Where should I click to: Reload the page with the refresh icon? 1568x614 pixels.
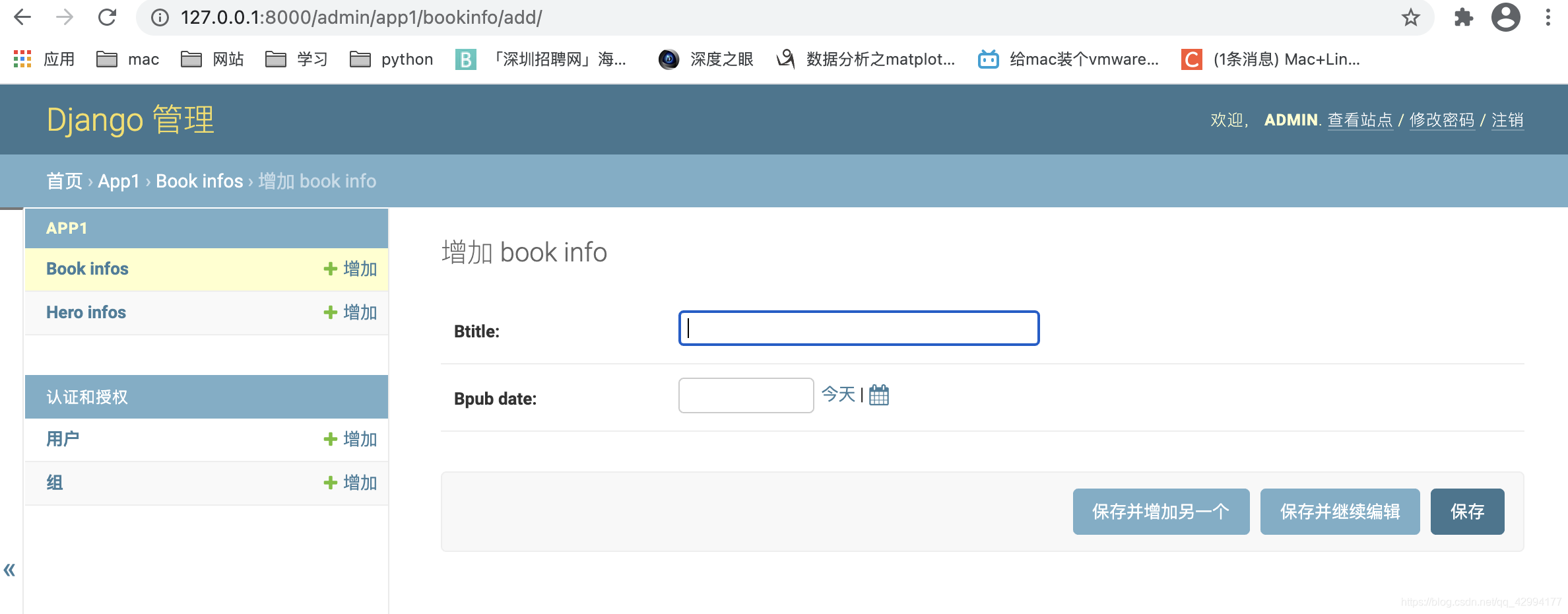pos(107,17)
